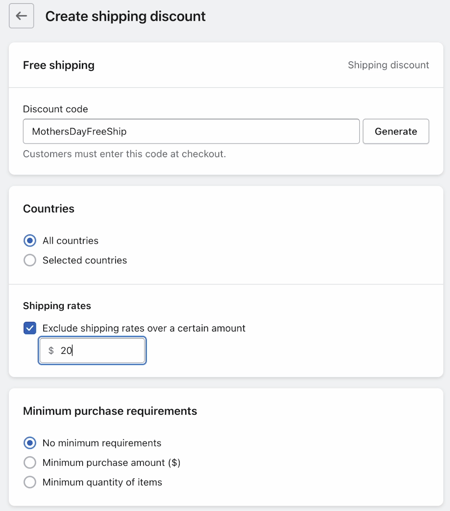Choose No minimum requirements option
Viewport: 450px width, 511px height.
(30, 443)
